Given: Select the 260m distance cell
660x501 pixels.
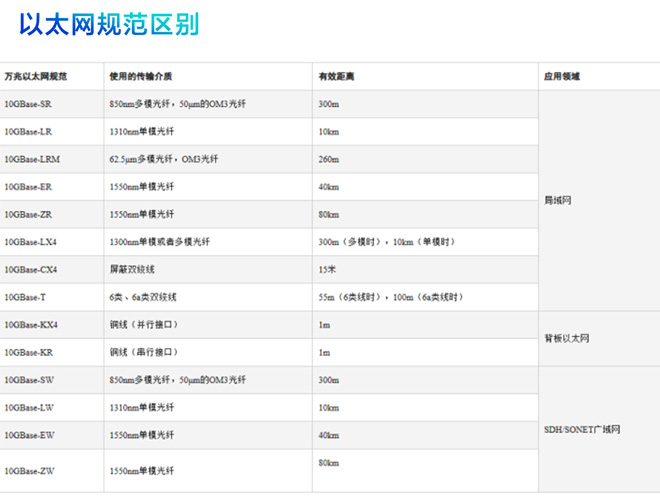Looking at the screenshot, I should point(329,159).
